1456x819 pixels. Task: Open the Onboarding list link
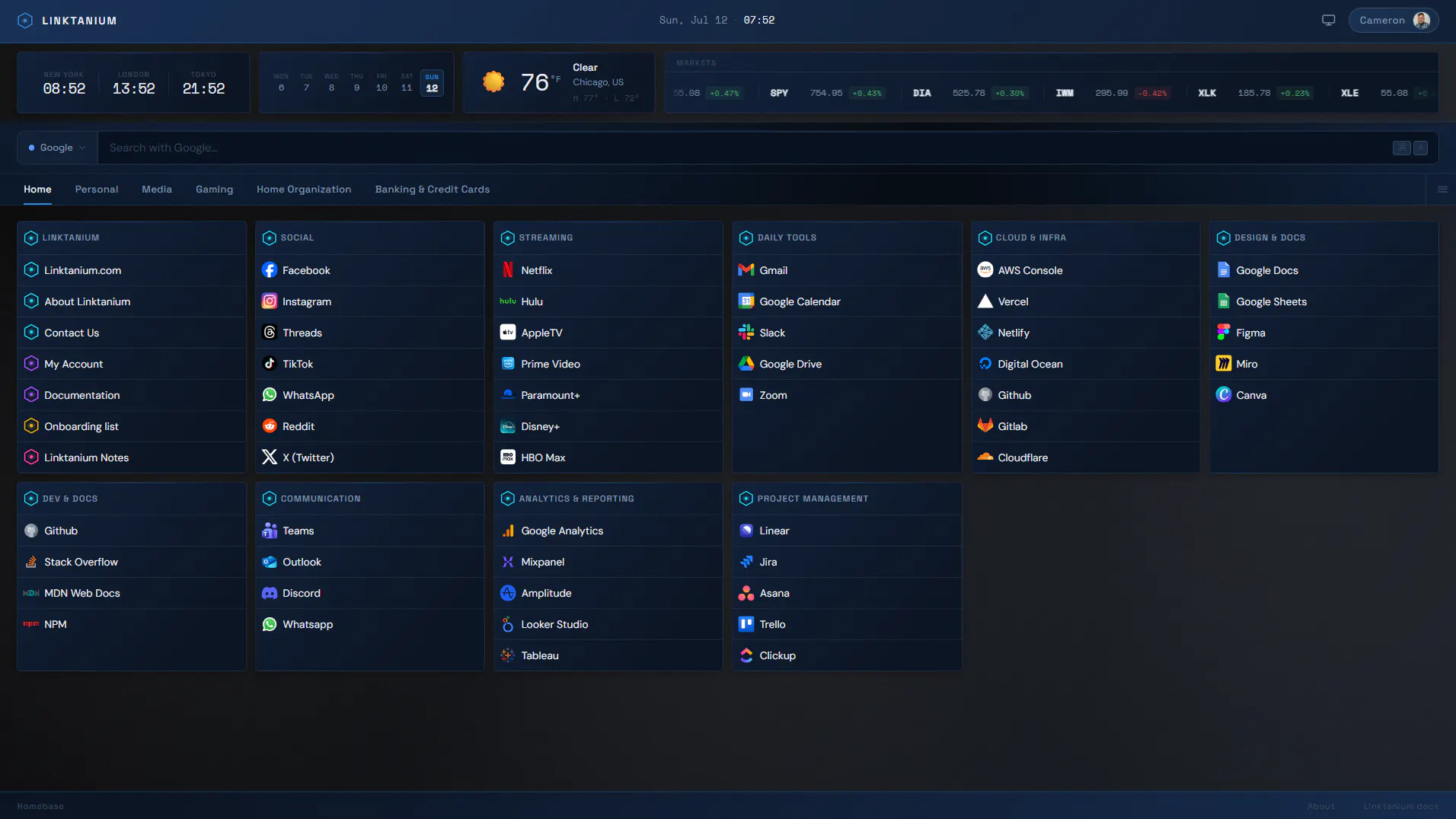click(x=132, y=426)
